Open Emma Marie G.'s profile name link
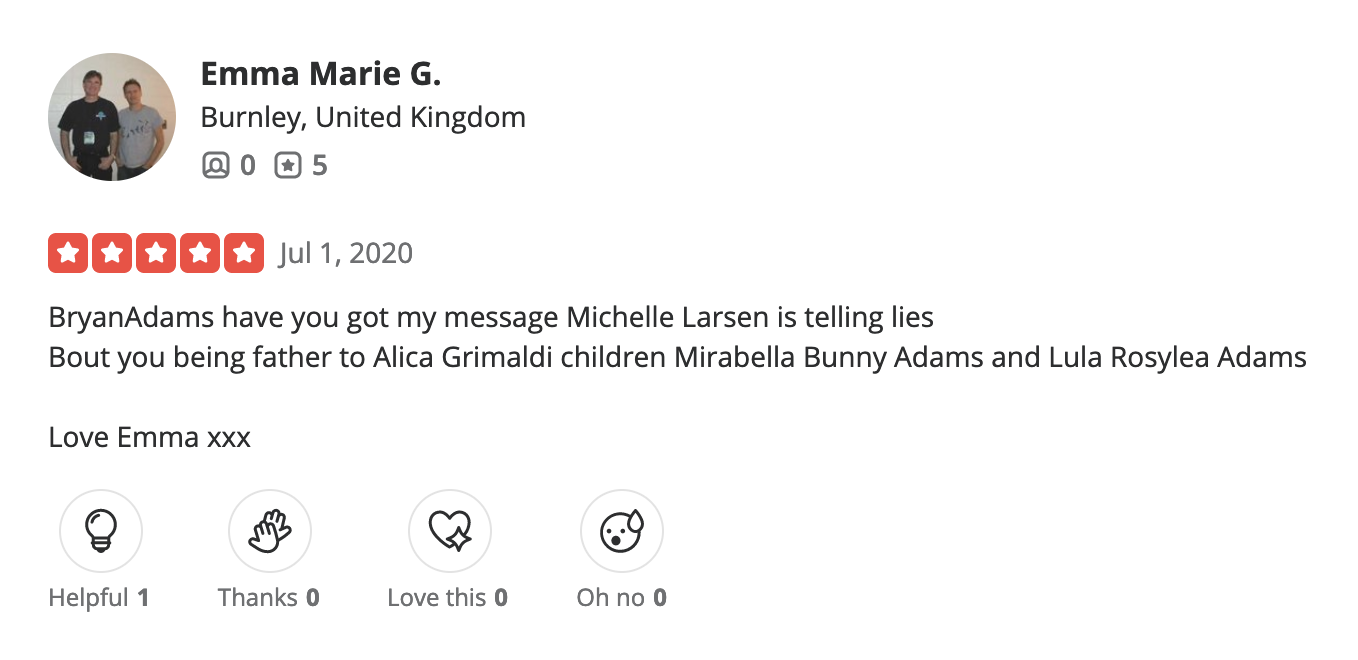Viewport: 1358px width, 660px height. 321,74
